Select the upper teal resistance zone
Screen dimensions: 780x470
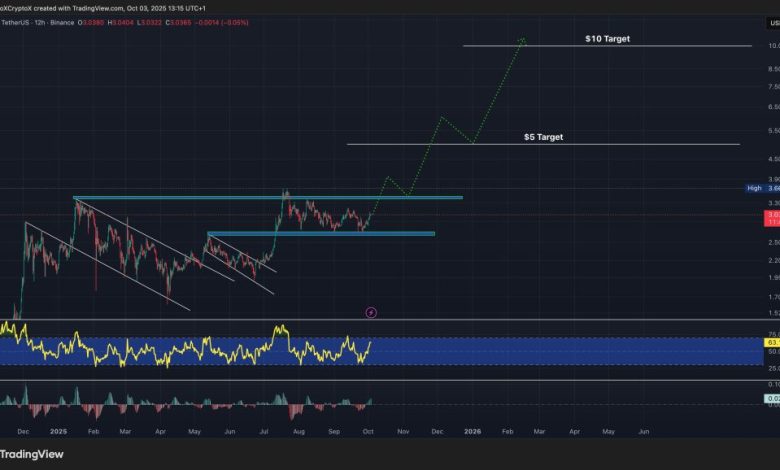point(267,197)
